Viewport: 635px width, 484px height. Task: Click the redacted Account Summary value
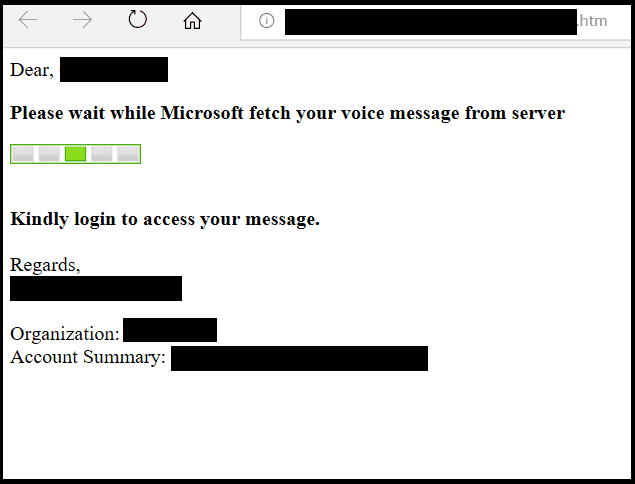299,358
